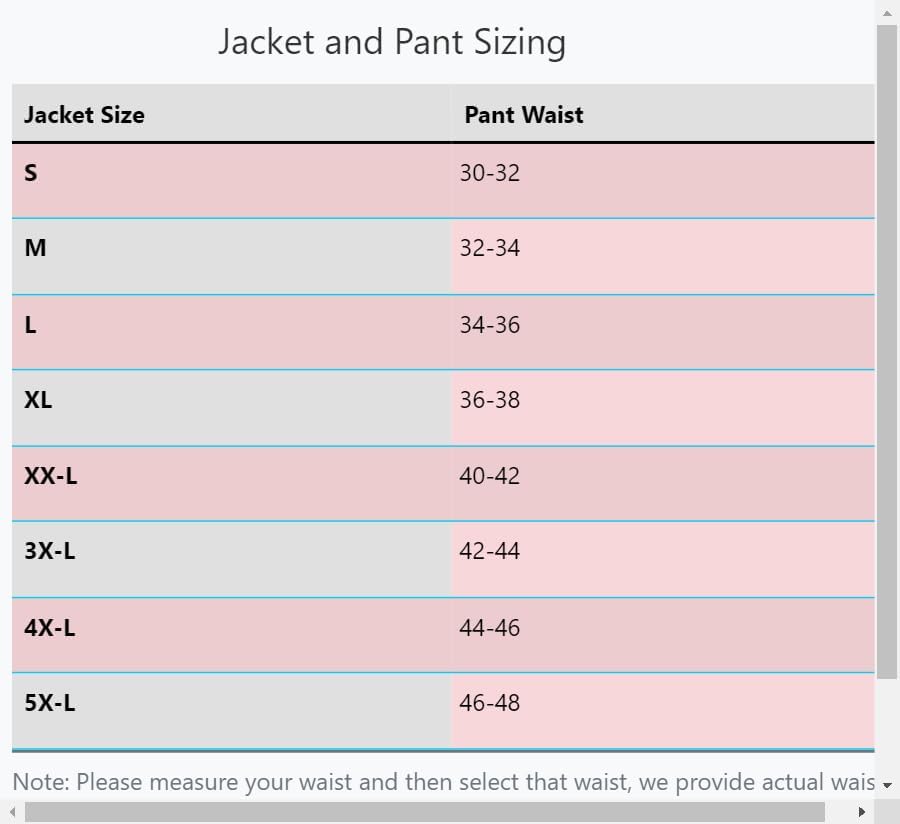The image size is (900, 824).
Task: Click the S jacket size row
Action: click(x=443, y=181)
